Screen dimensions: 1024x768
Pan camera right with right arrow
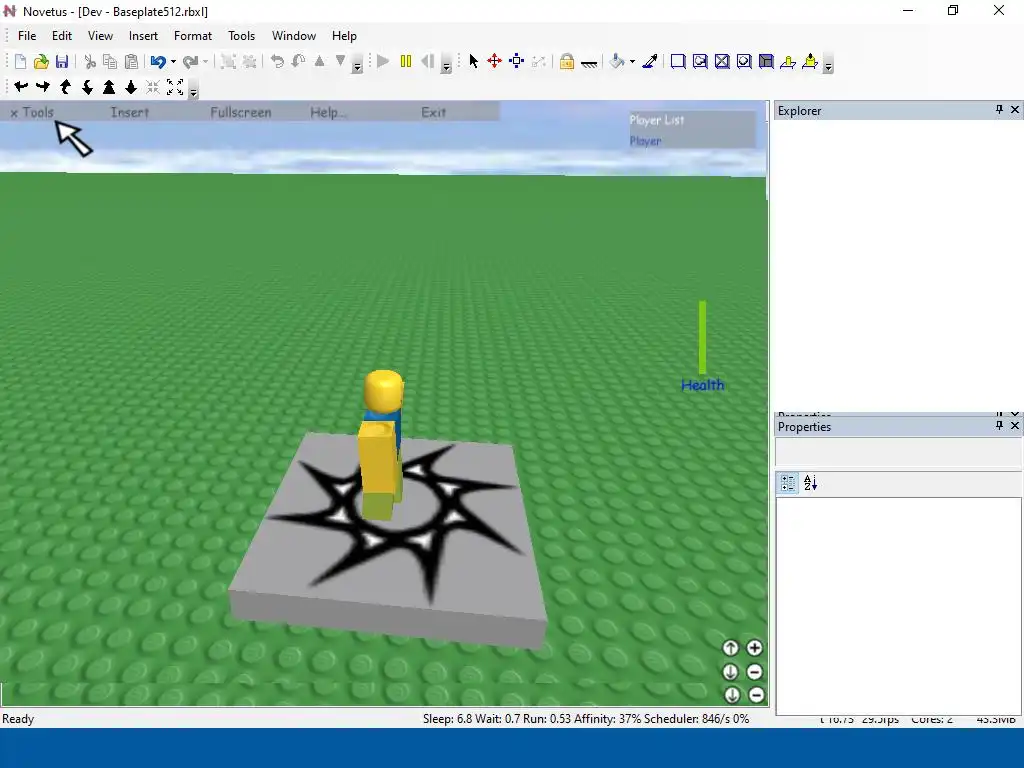coord(43,86)
